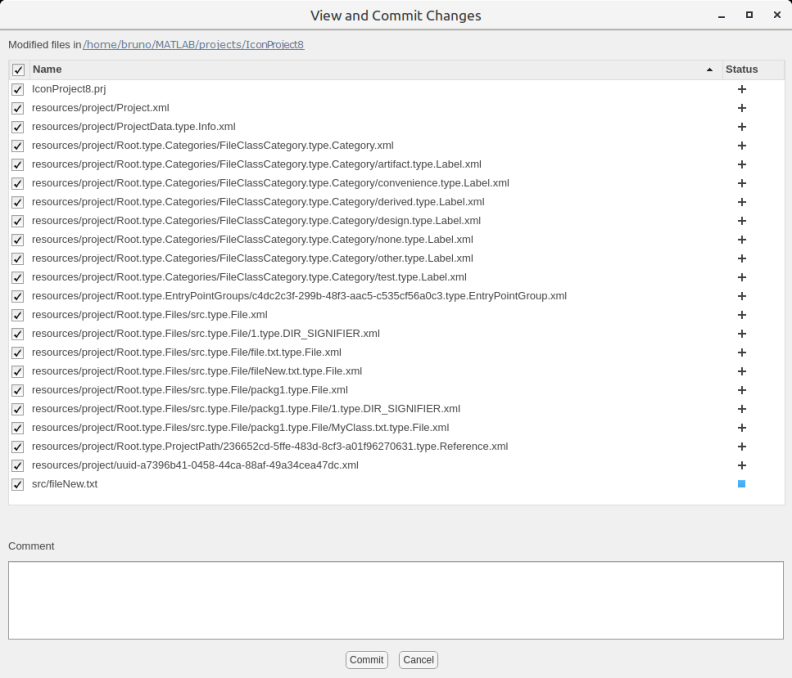Select the fileNew.txt.type.File.xml row
This screenshot has height=678, width=792.
click(197, 371)
